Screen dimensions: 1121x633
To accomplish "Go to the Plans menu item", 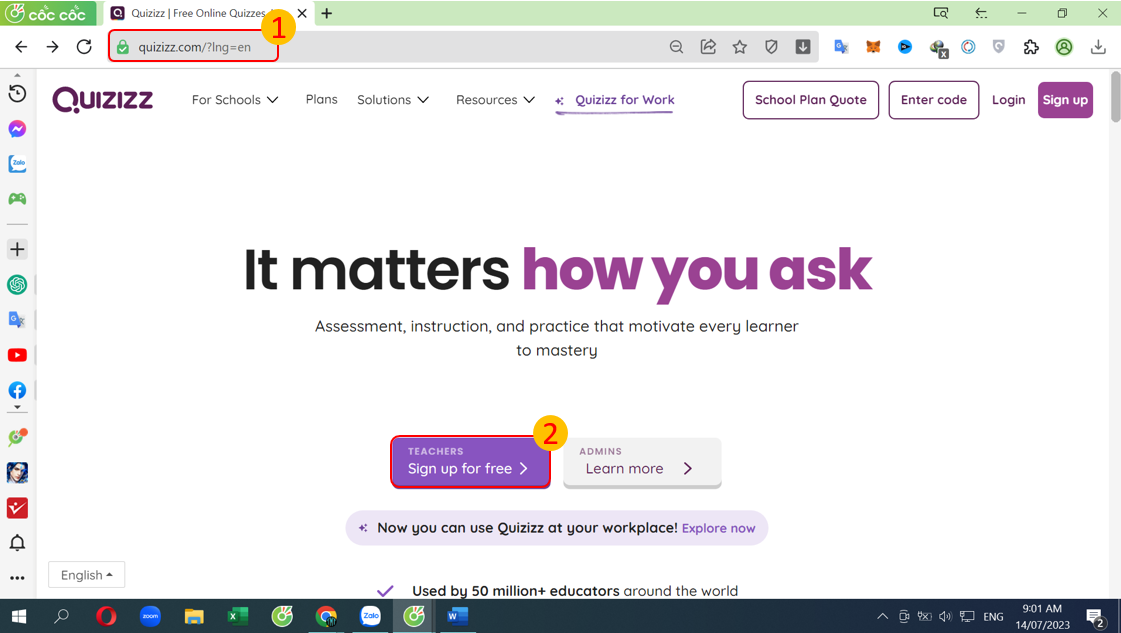I will (x=321, y=99).
